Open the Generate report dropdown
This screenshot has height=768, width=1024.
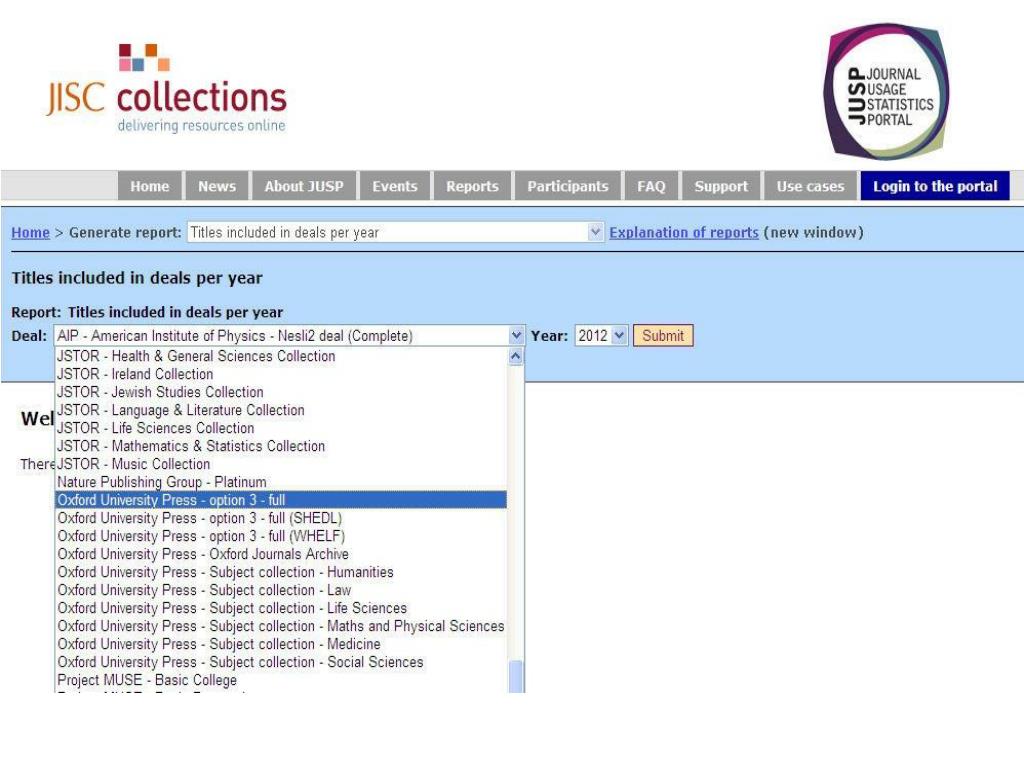396,232
